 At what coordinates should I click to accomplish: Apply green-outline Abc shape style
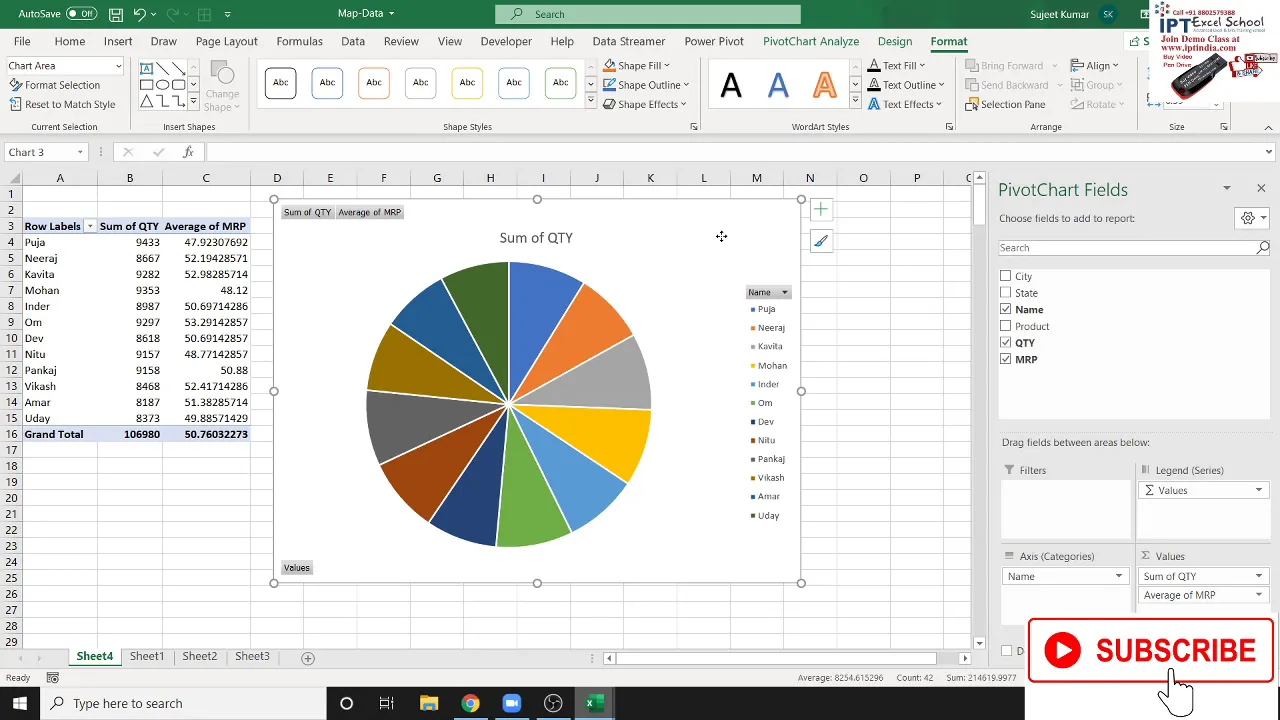pos(561,83)
